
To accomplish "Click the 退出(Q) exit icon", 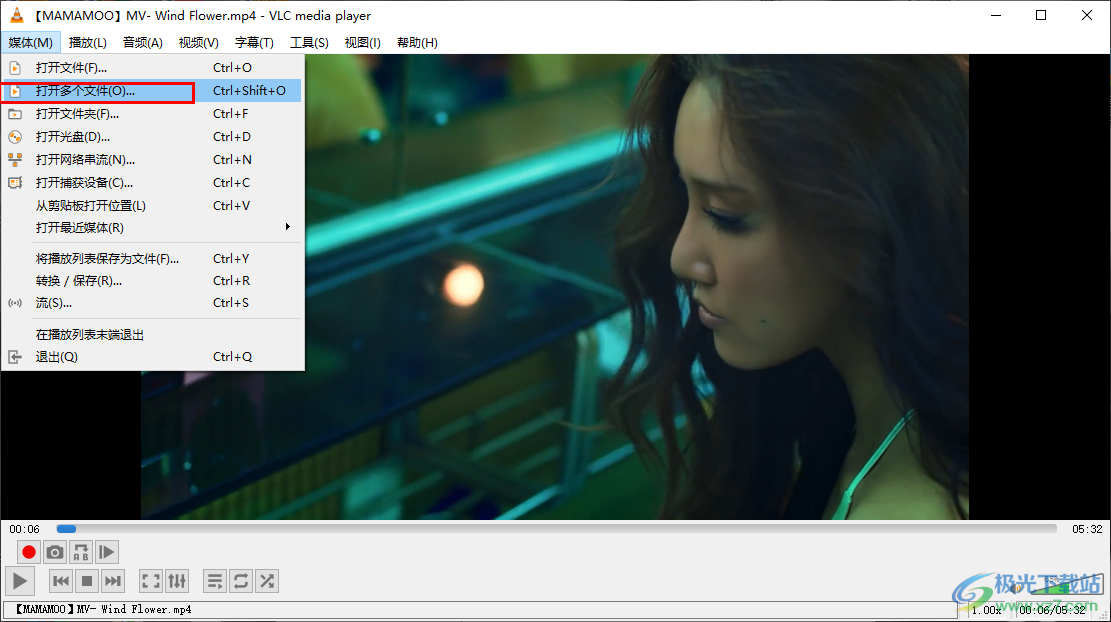I will click(15, 357).
